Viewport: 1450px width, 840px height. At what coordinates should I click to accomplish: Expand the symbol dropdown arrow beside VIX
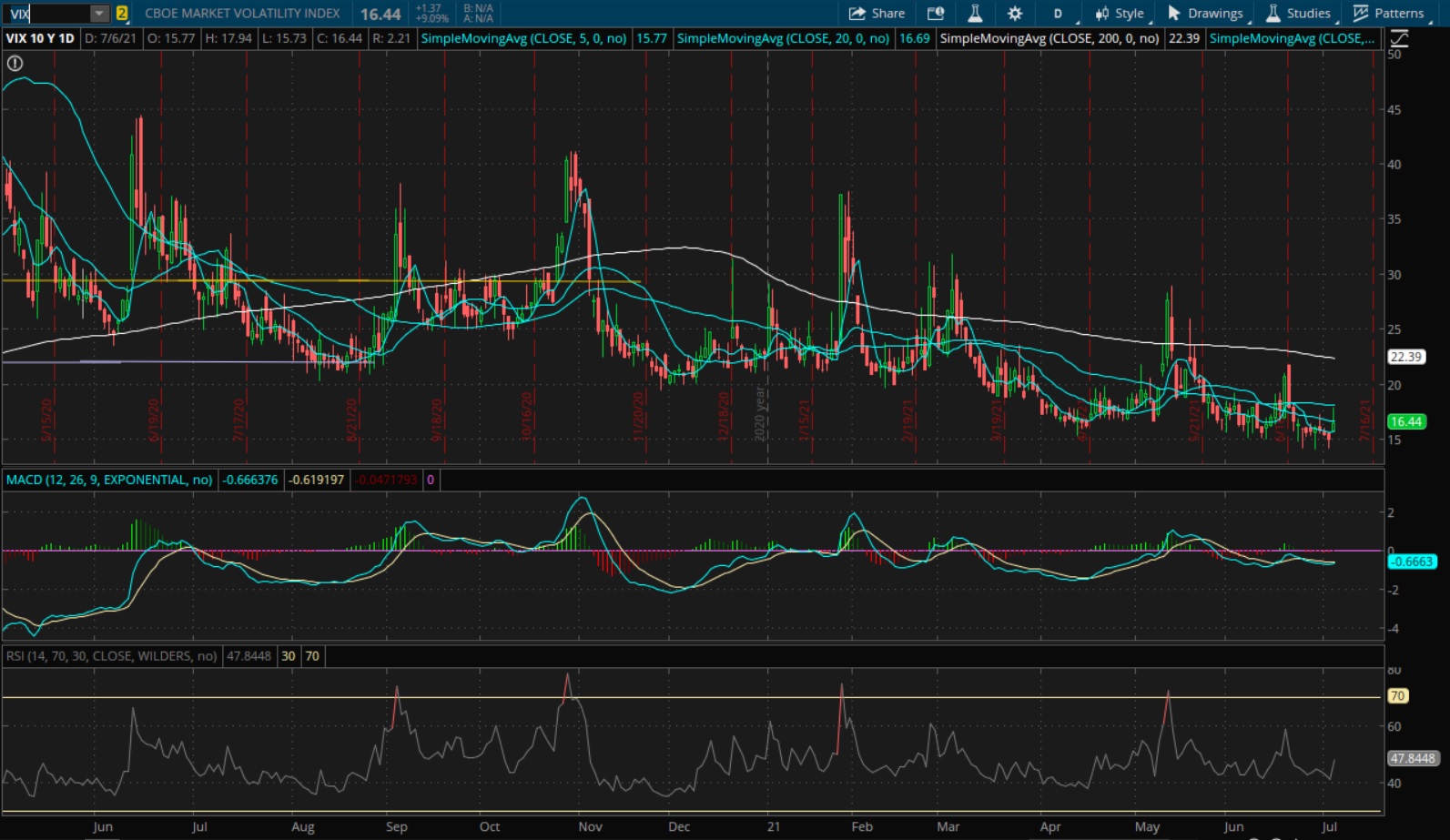pos(98,14)
